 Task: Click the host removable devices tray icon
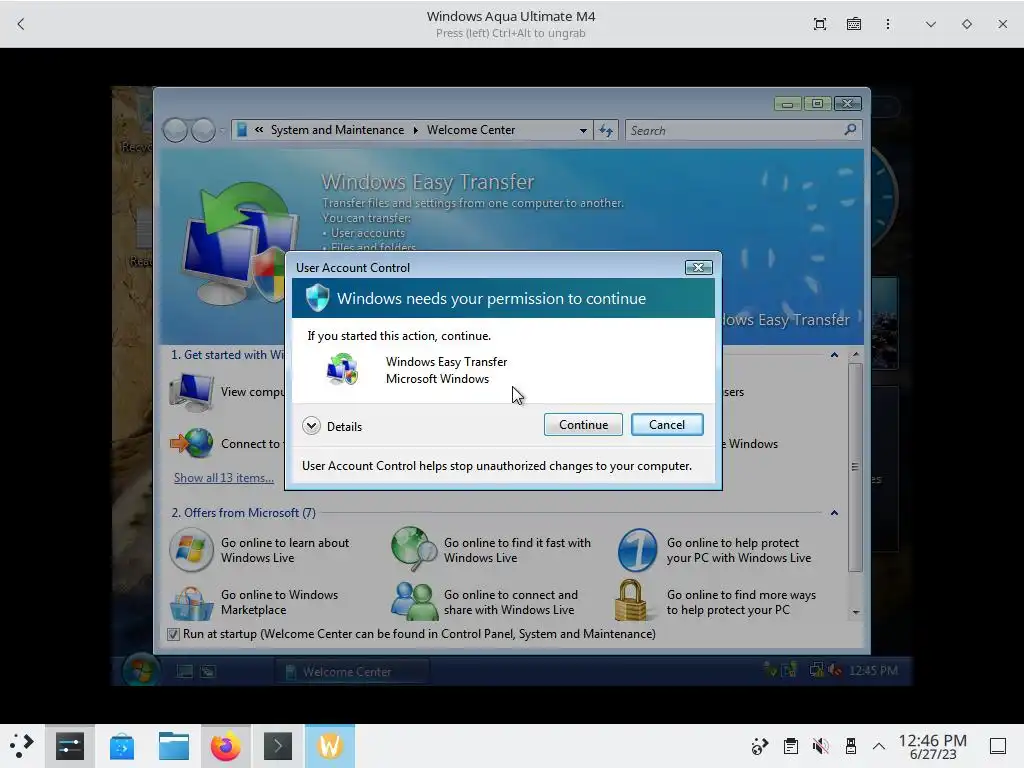point(850,746)
